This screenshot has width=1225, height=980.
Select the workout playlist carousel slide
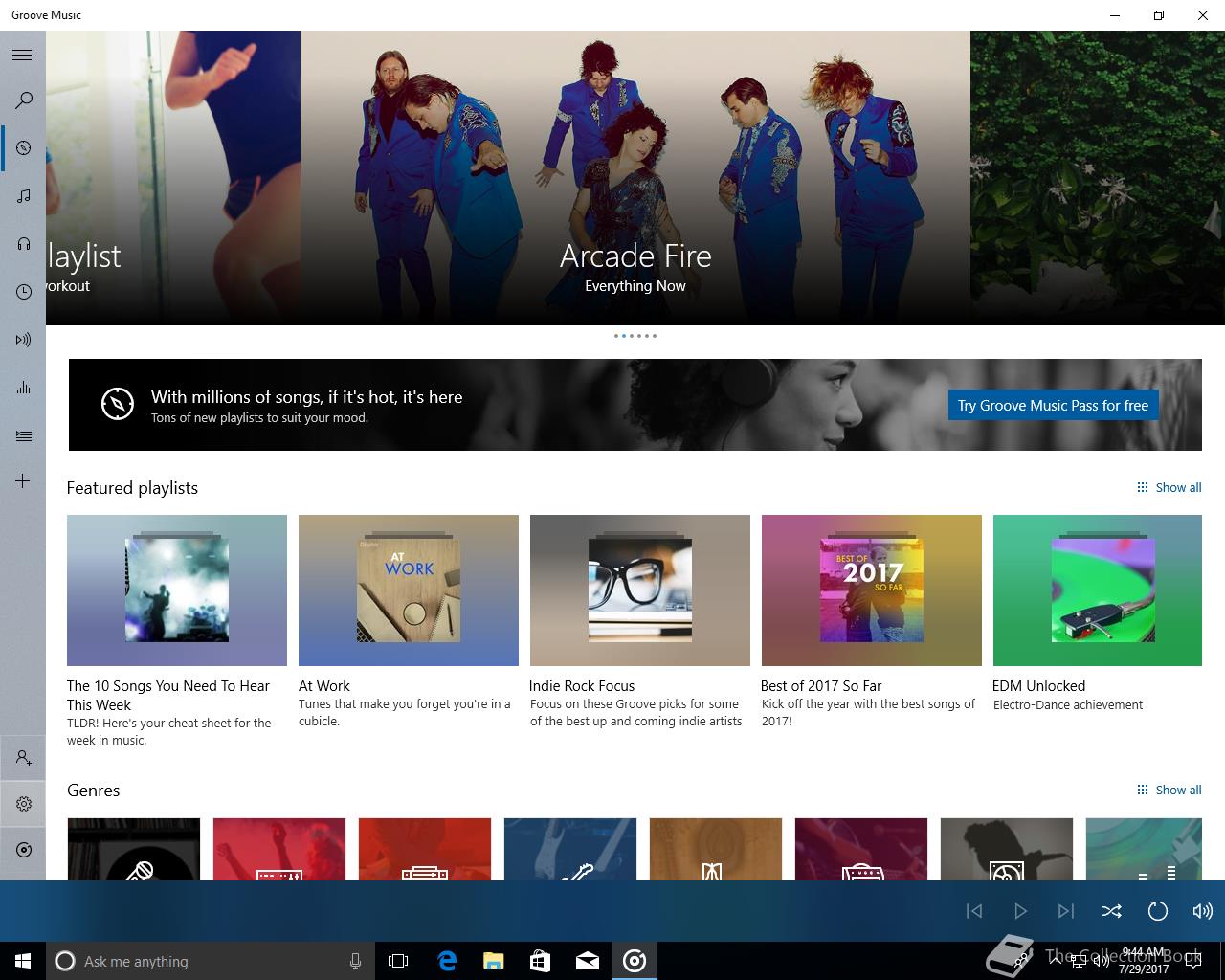(173, 178)
